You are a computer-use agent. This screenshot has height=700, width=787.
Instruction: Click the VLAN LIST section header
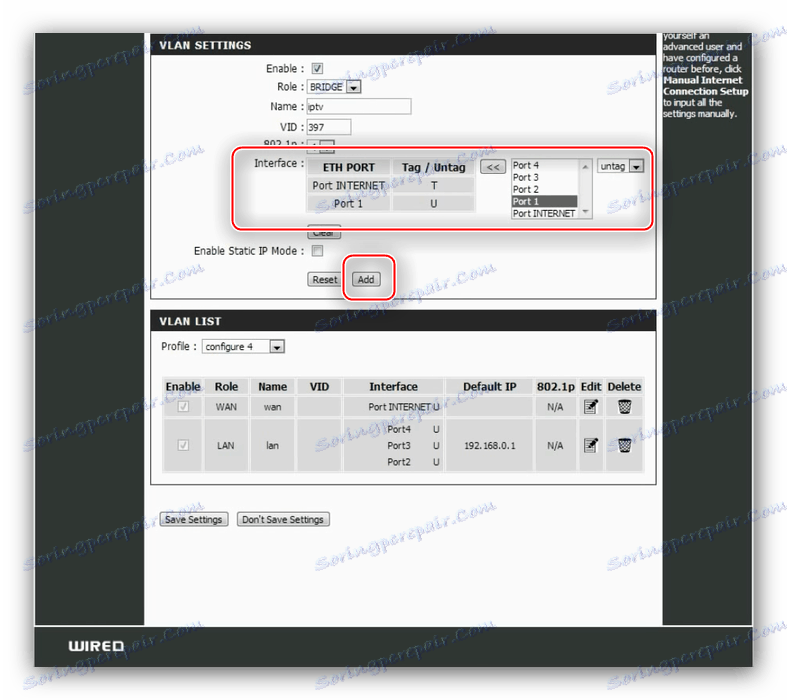(x=403, y=321)
